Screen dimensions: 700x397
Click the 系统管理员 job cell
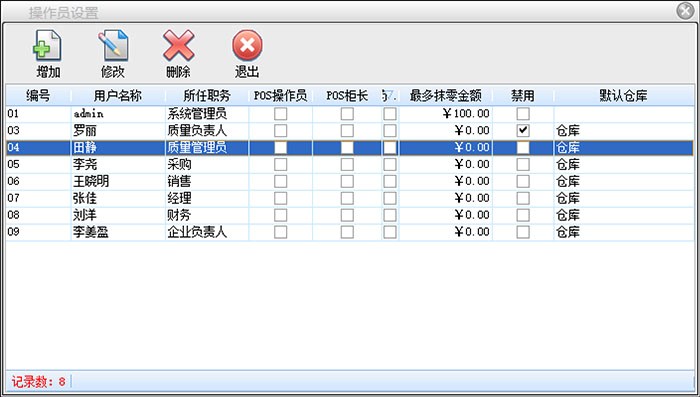click(x=207, y=114)
